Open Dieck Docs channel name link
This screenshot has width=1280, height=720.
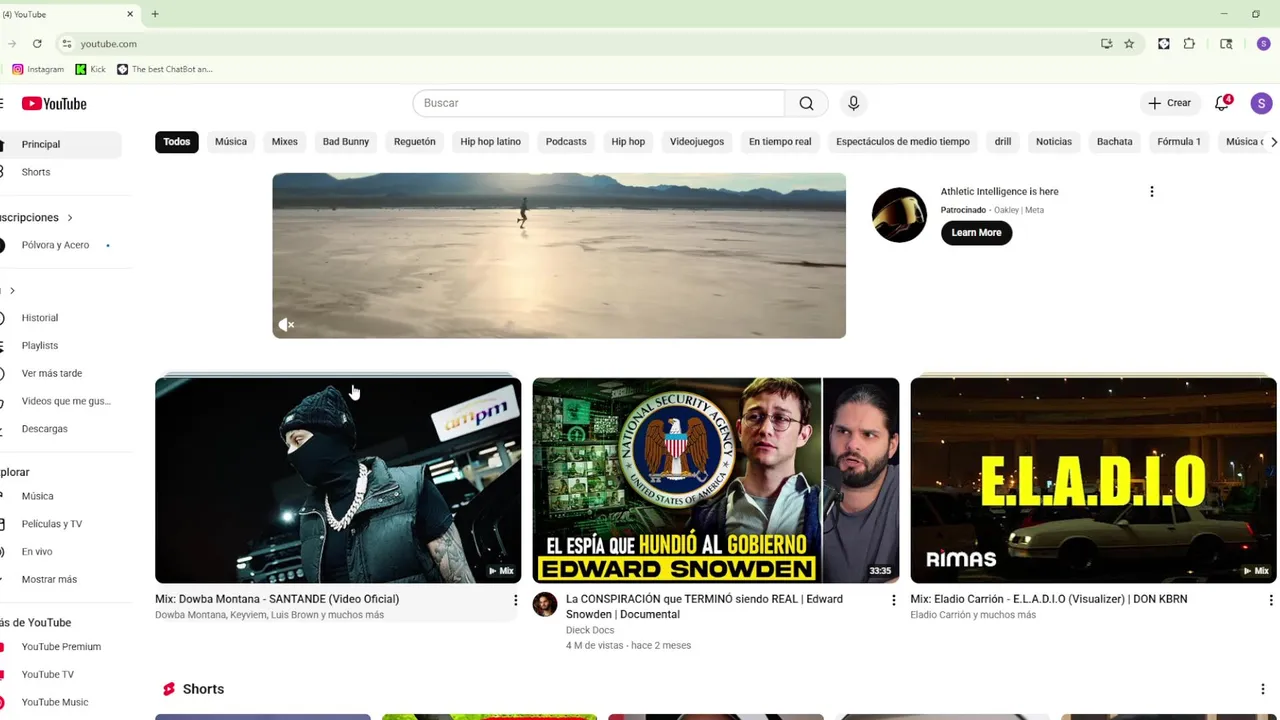click(x=590, y=630)
